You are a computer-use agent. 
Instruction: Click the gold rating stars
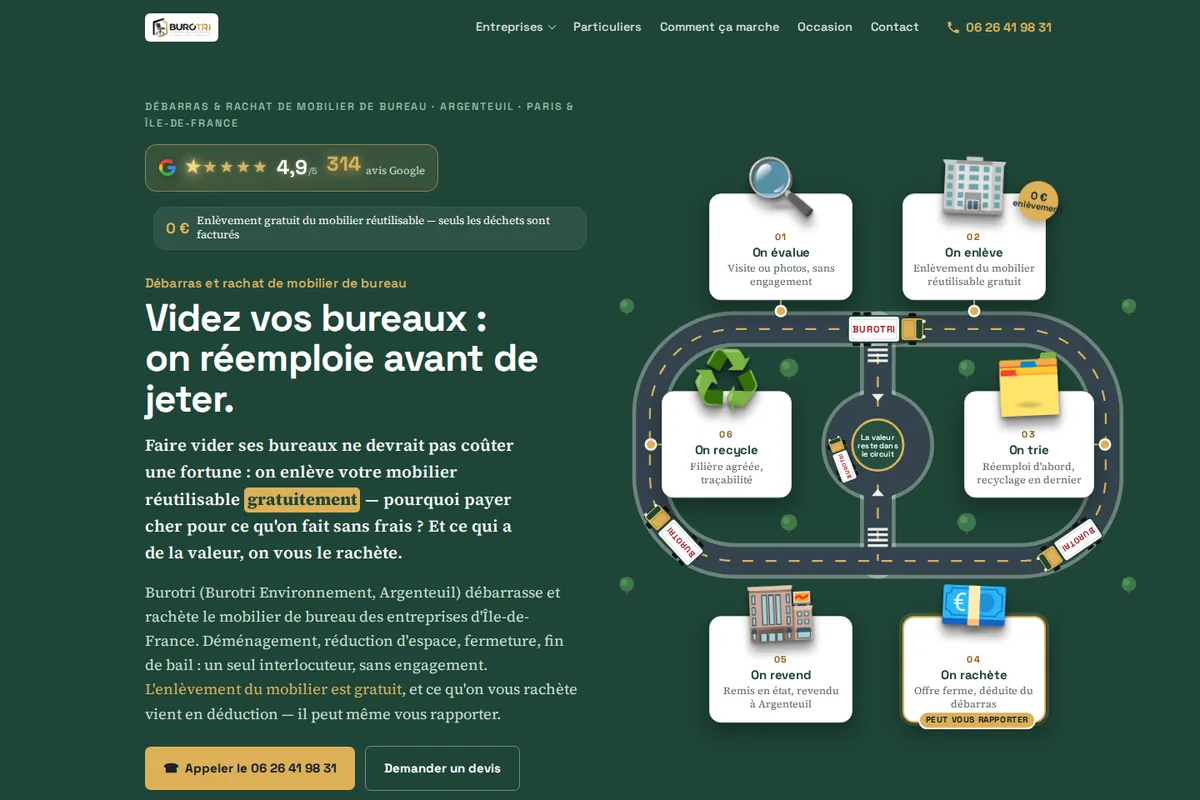pyautogui.click(x=226, y=167)
